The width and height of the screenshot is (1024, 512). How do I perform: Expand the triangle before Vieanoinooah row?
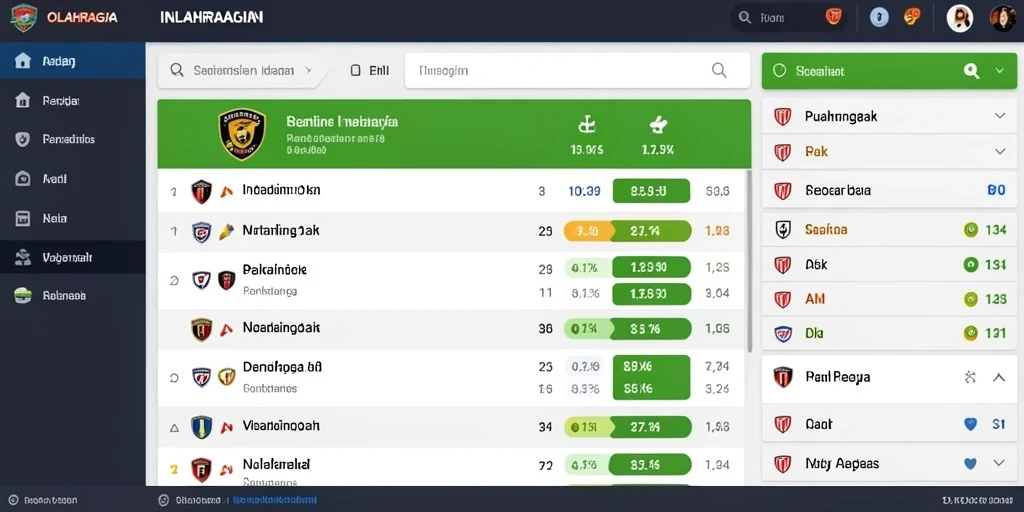point(174,428)
